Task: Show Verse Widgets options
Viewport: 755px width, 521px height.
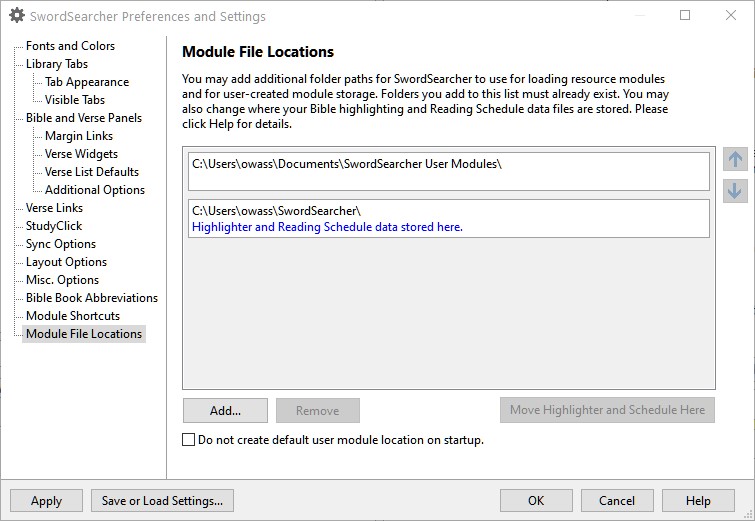Action: (81, 154)
